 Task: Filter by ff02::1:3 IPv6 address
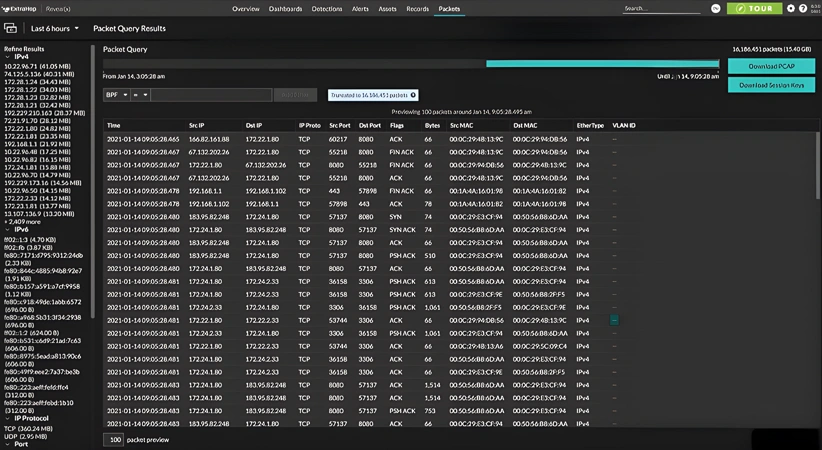30,240
